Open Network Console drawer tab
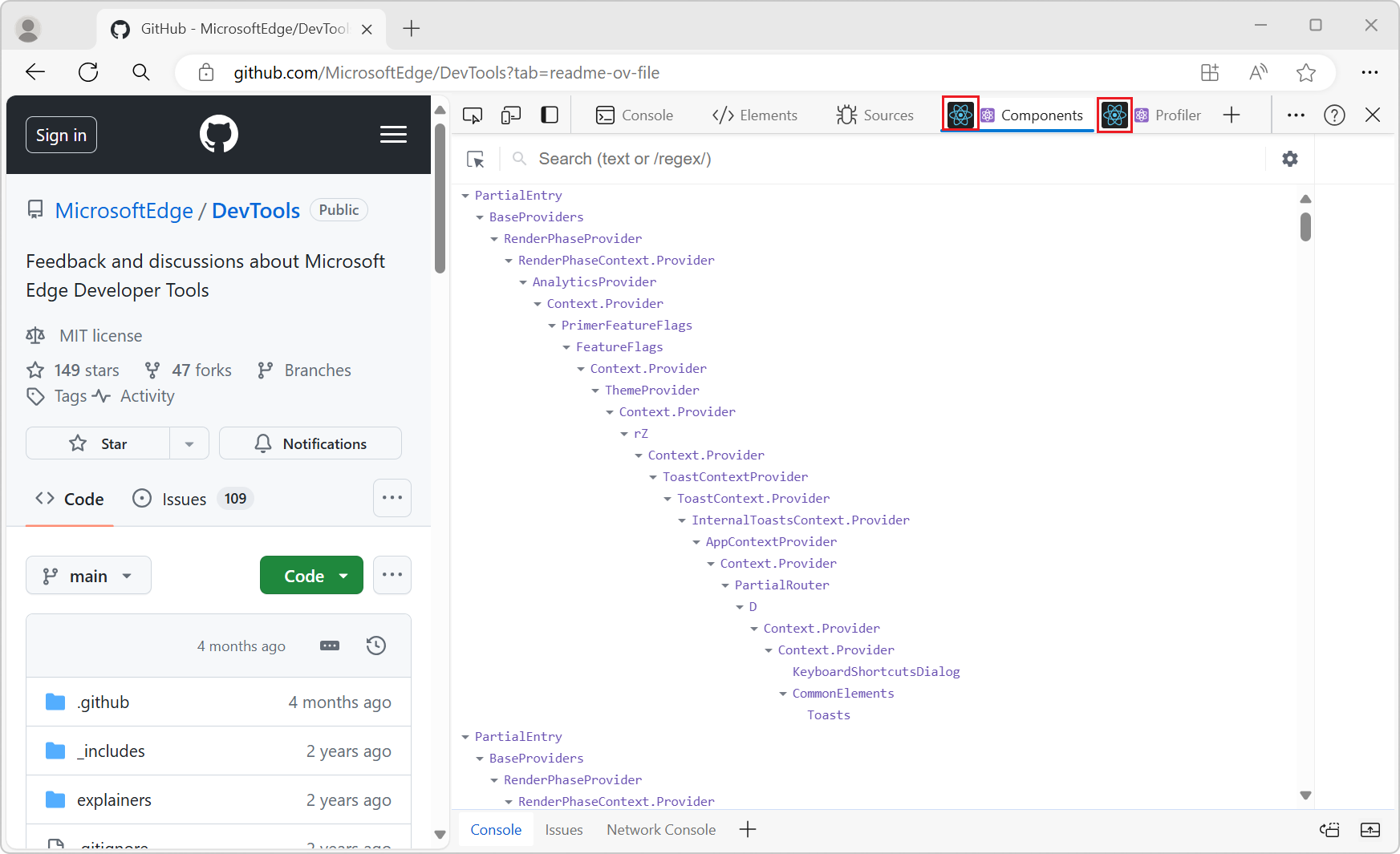The image size is (1400, 854). click(661, 830)
